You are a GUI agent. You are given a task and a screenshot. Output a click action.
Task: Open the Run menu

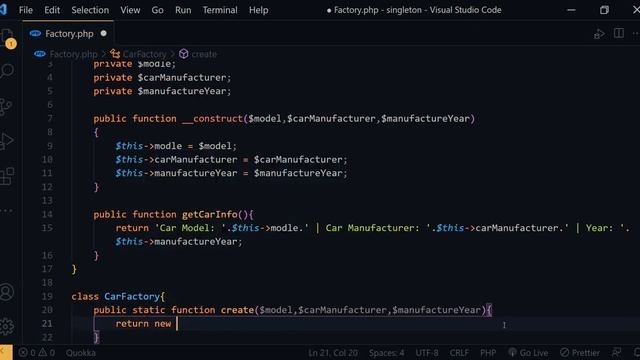(x=183, y=10)
